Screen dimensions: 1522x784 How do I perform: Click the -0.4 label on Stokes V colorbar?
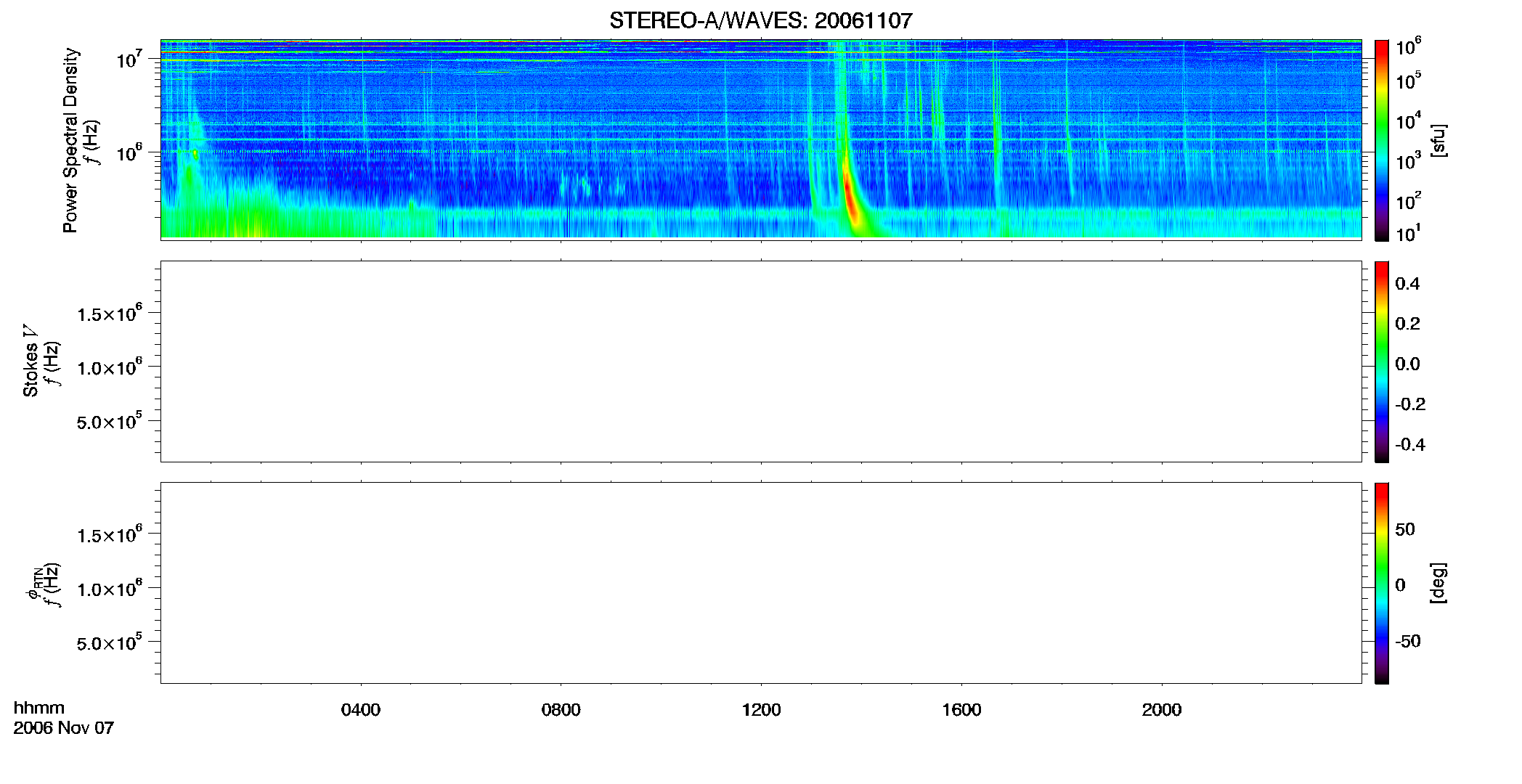[x=1410, y=445]
